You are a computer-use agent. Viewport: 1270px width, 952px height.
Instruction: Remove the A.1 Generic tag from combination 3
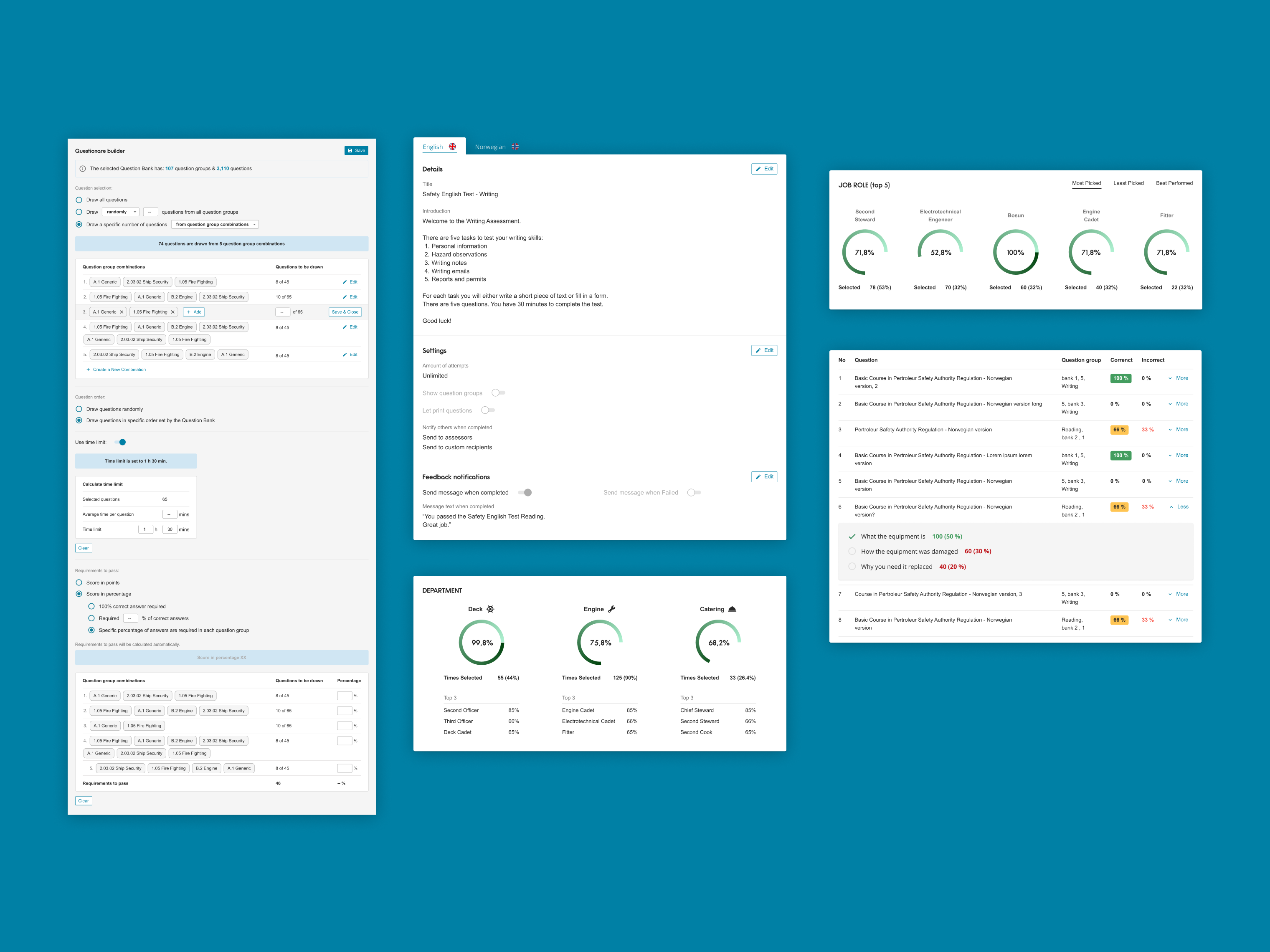[x=121, y=312]
